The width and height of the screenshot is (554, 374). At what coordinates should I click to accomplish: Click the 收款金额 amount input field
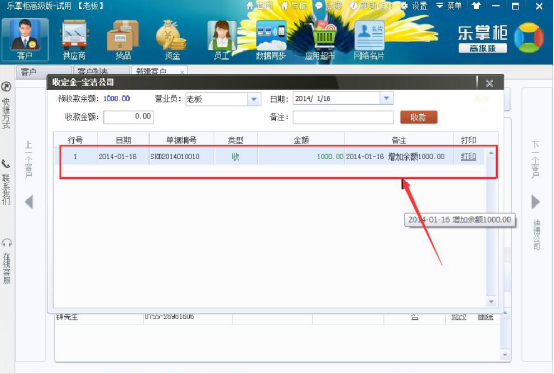[129, 117]
